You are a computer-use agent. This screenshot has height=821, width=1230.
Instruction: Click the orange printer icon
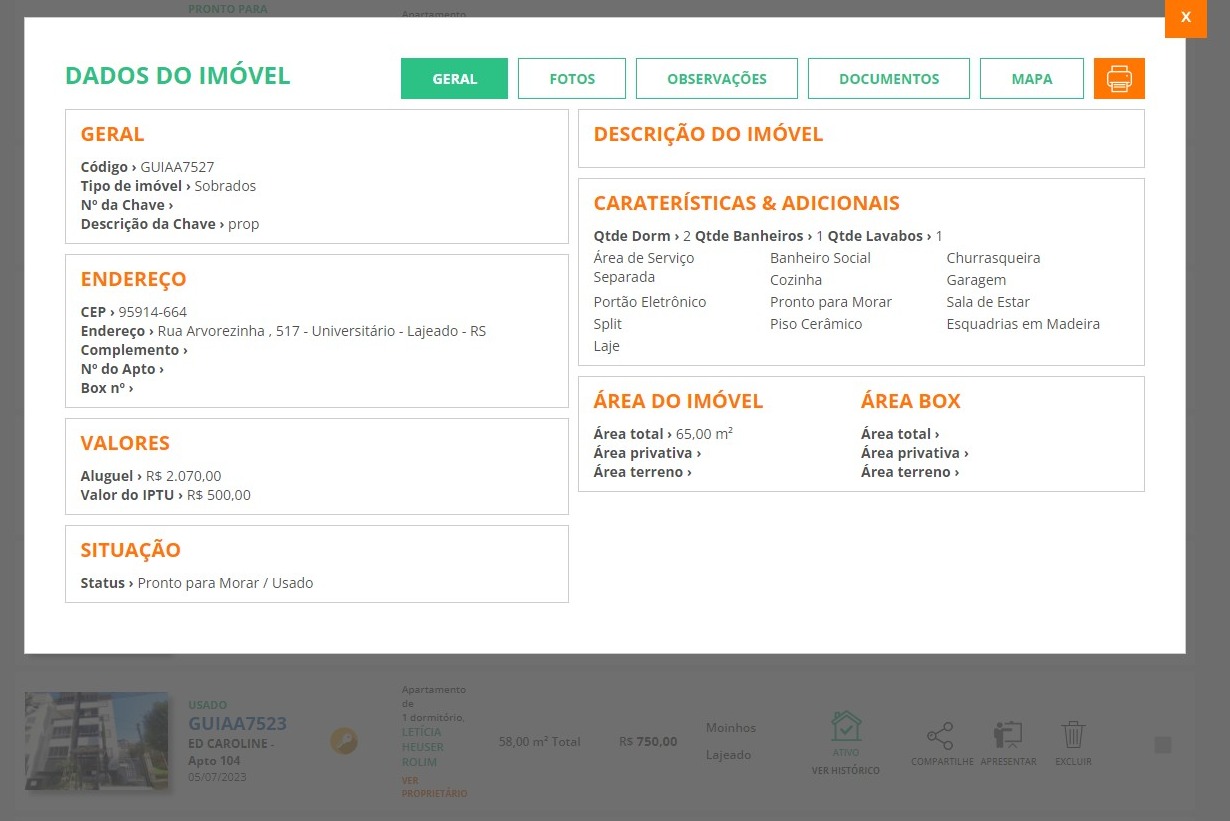pos(1119,79)
